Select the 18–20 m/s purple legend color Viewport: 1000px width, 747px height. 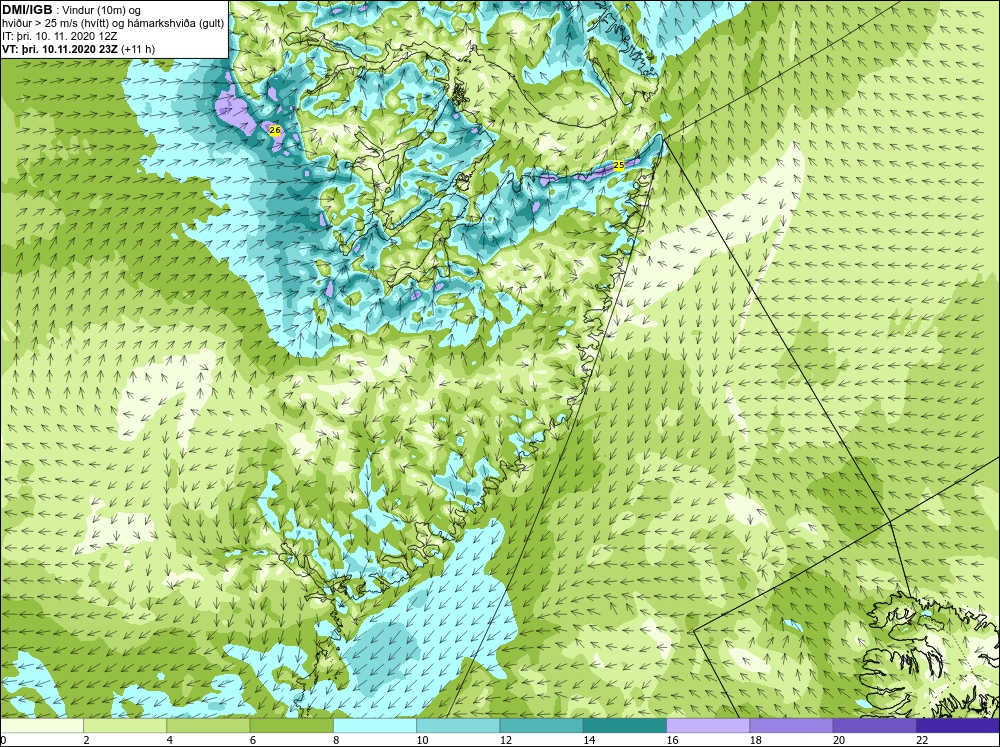(791, 726)
